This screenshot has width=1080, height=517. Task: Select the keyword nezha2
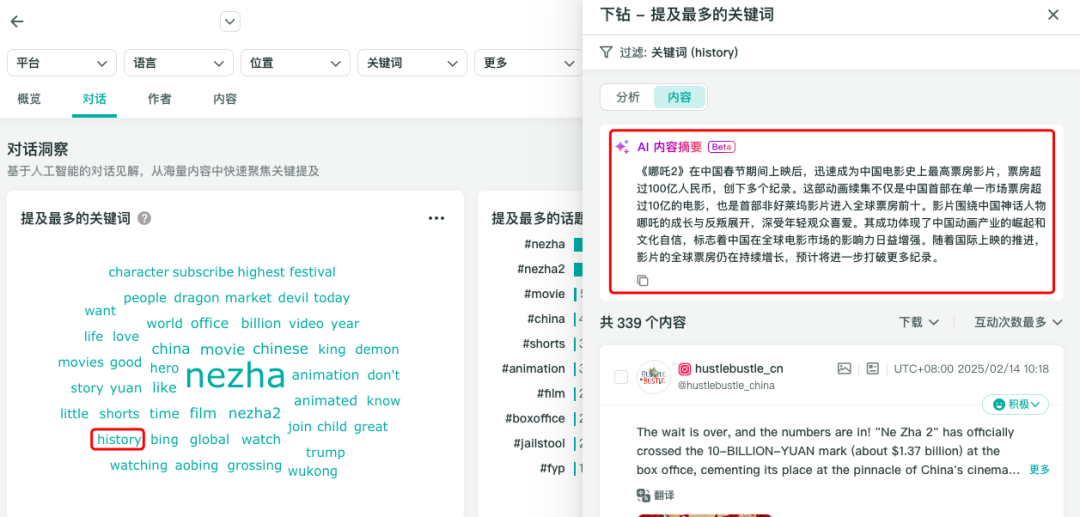[x=255, y=413]
